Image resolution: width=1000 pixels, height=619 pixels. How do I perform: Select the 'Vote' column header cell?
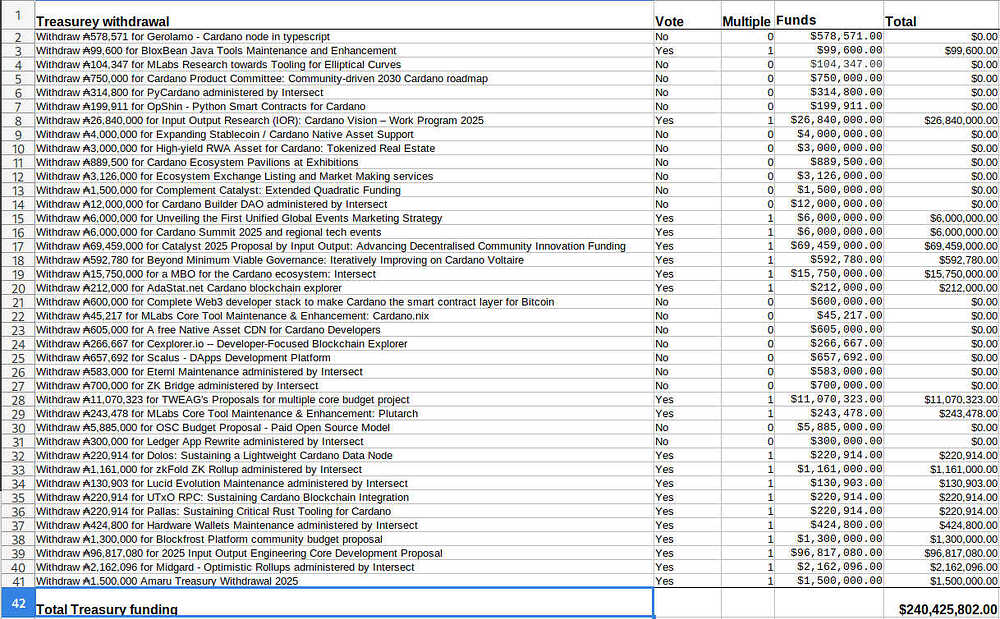click(687, 15)
